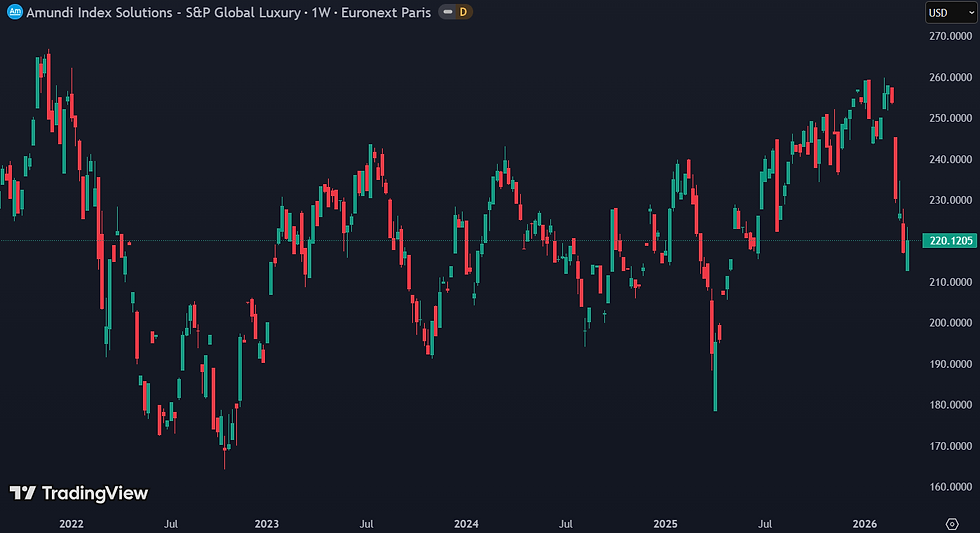Click the 2024 time axis label
The height and width of the screenshot is (533, 980).
click(x=466, y=524)
